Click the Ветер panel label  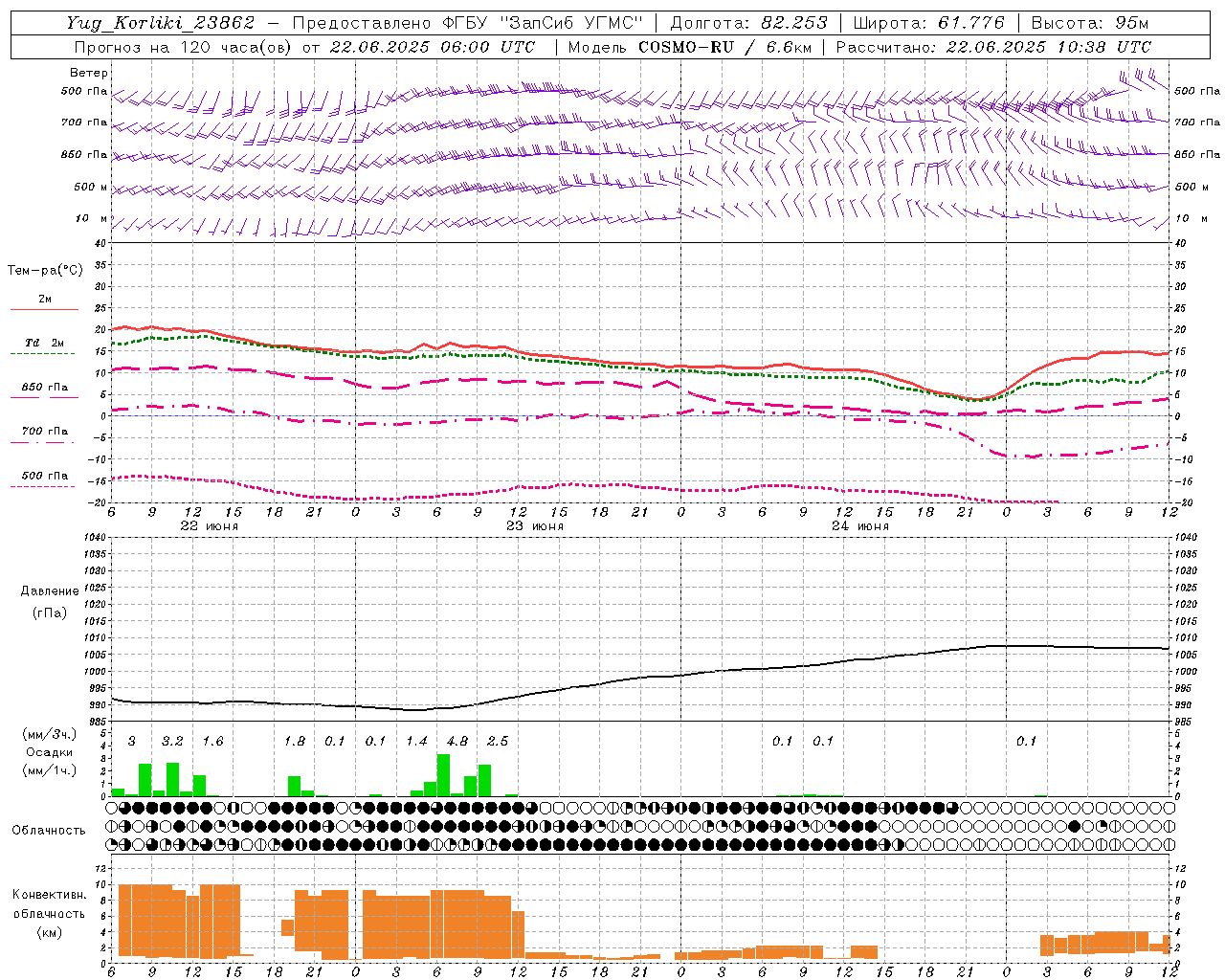(89, 73)
